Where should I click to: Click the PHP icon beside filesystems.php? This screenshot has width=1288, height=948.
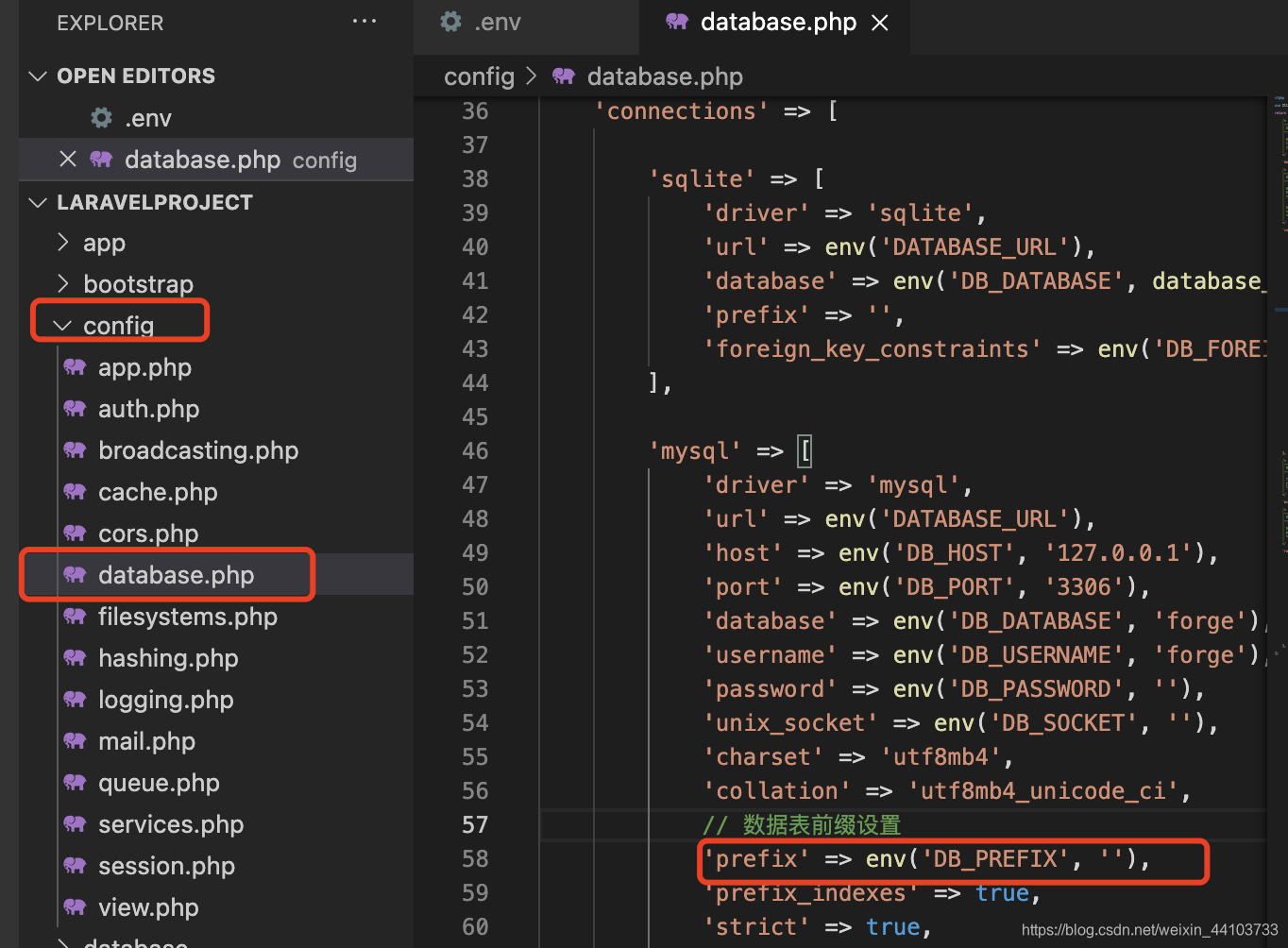75,617
